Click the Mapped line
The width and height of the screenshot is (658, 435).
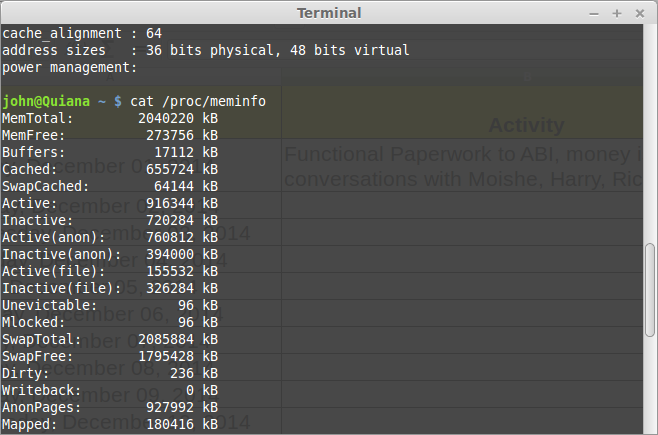[110, 424]
